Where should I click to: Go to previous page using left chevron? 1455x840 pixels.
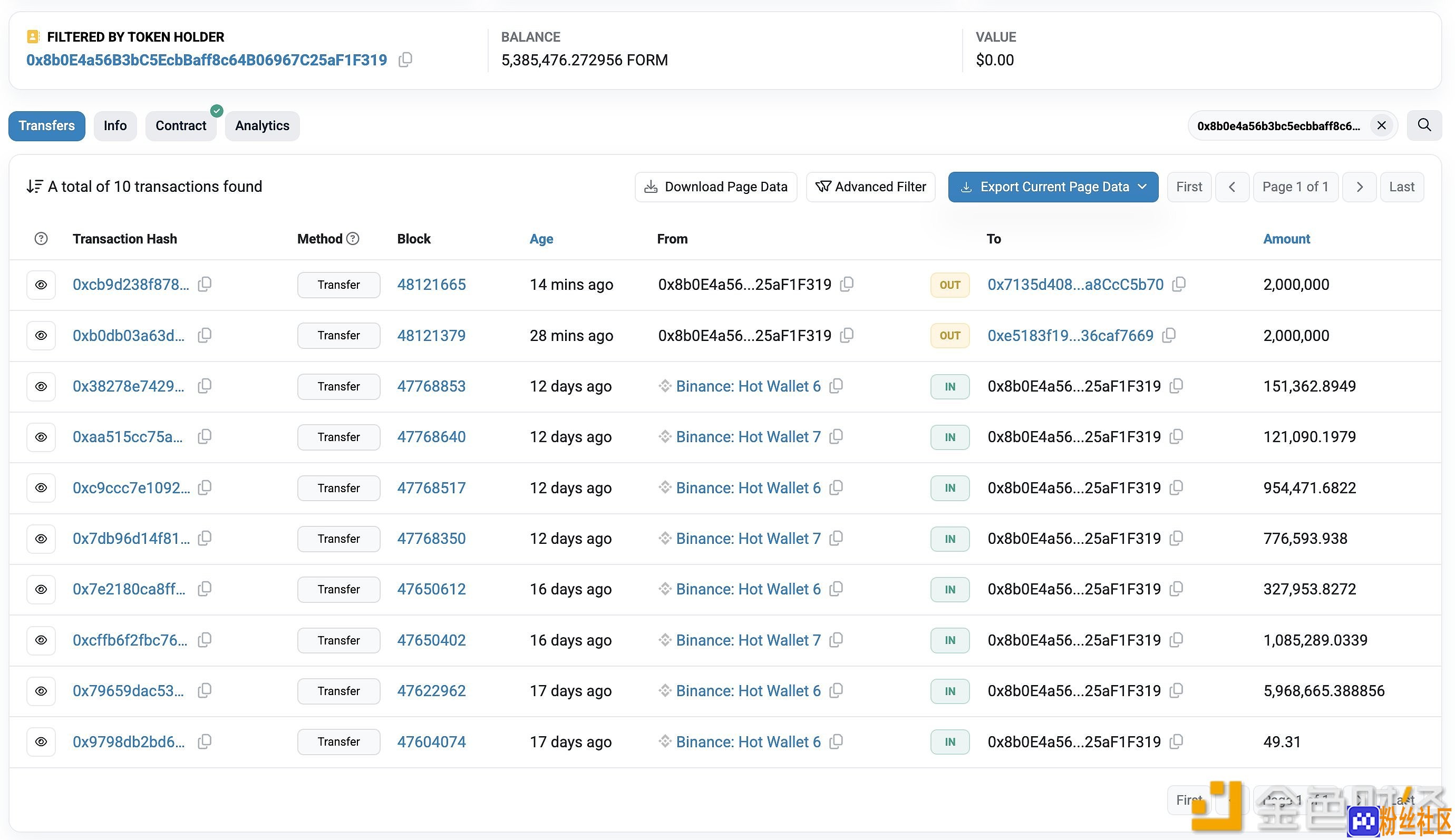point(1232,187)
